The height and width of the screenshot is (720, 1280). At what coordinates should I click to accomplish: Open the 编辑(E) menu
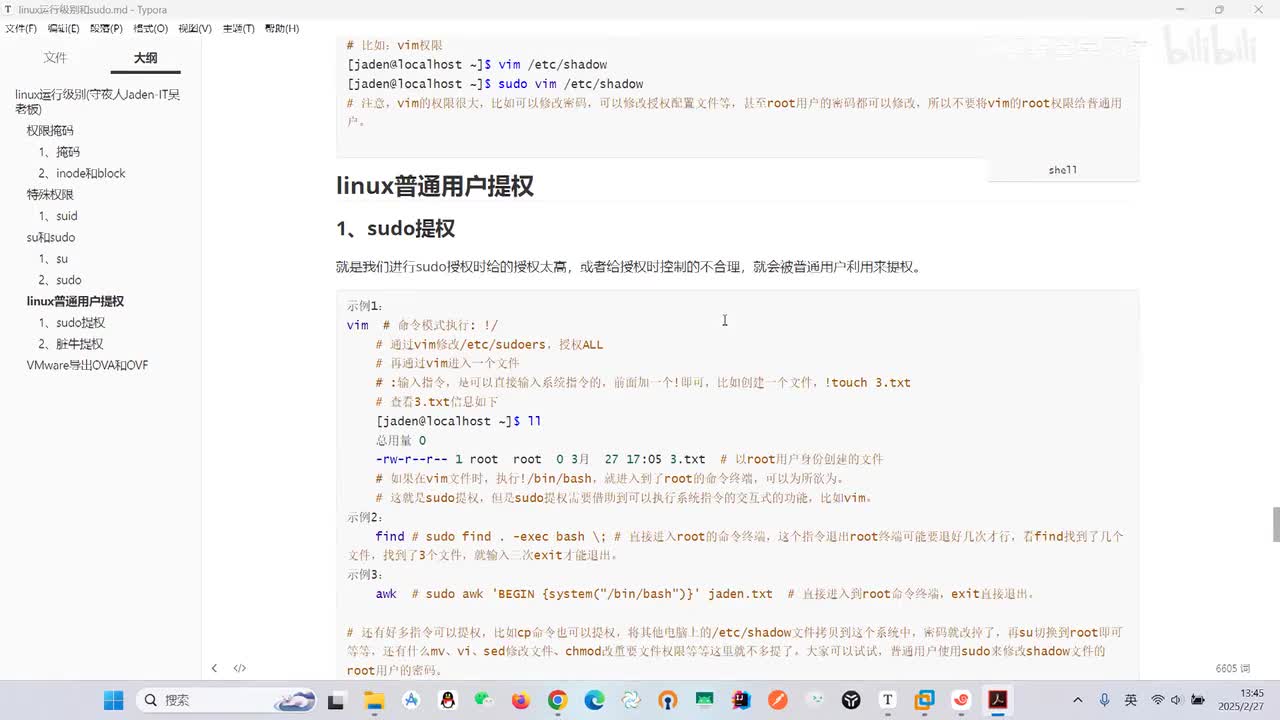[x=64, y=28]
